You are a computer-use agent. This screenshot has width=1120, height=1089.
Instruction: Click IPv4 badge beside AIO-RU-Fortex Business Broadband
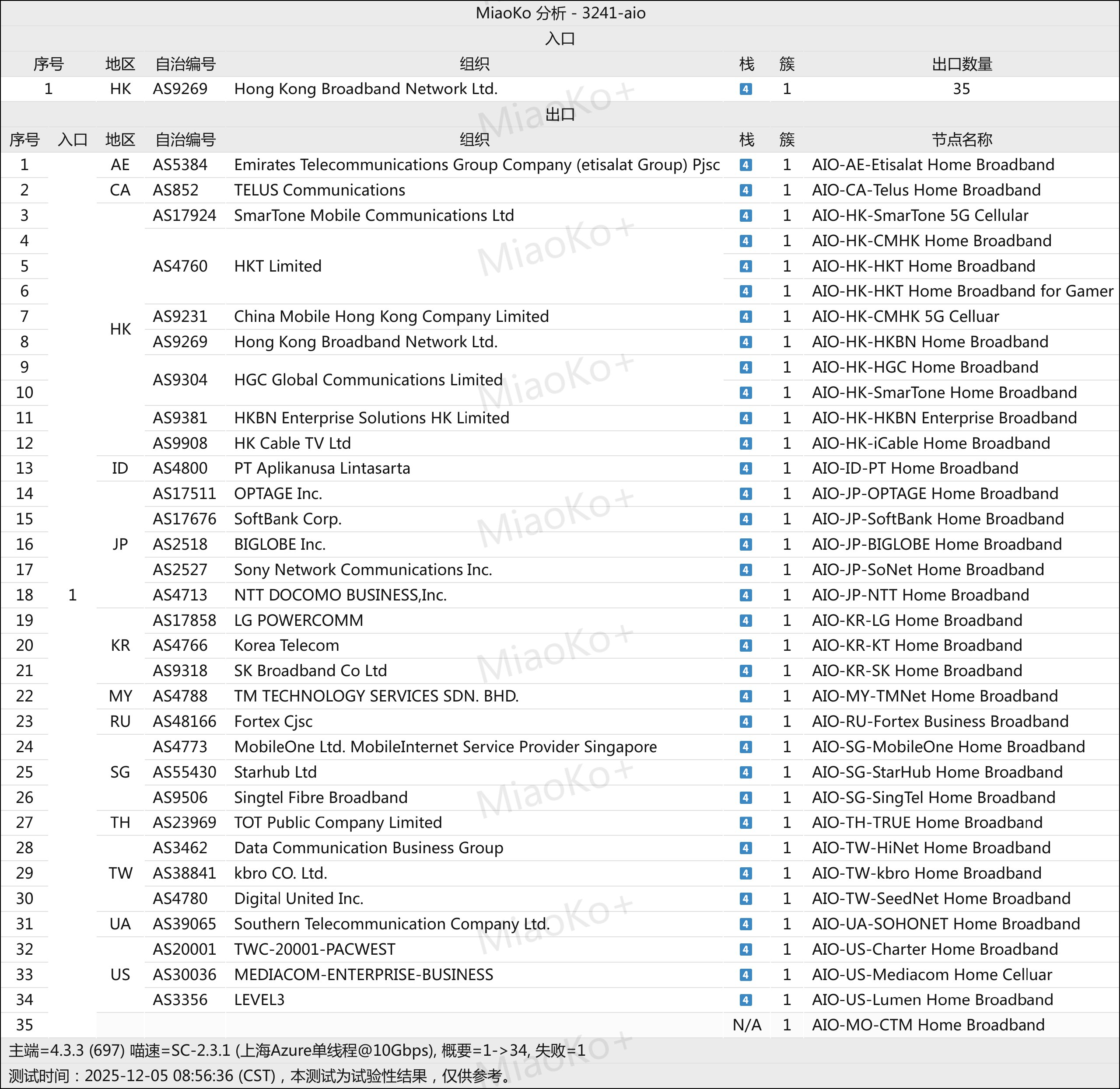click(745, 722)
